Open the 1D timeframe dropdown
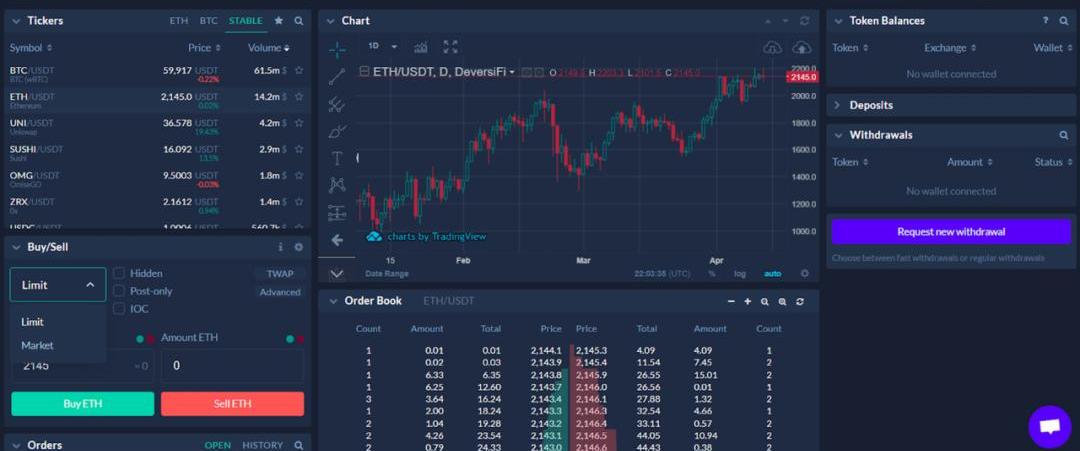Viewport: 1080px width, 451px height. [x=382, y=47]
